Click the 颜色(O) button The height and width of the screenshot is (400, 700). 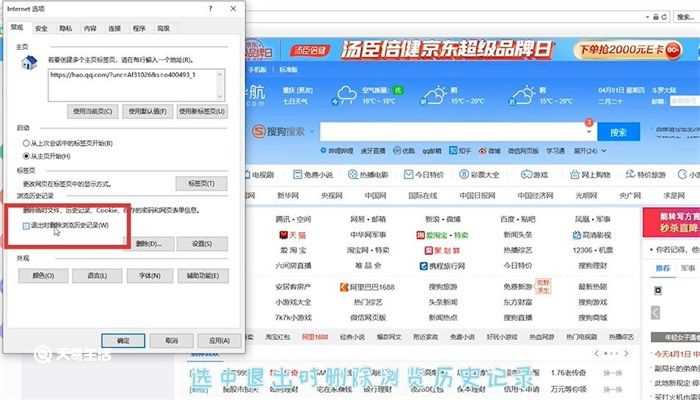pyautogui.click(x=43, y=275)
